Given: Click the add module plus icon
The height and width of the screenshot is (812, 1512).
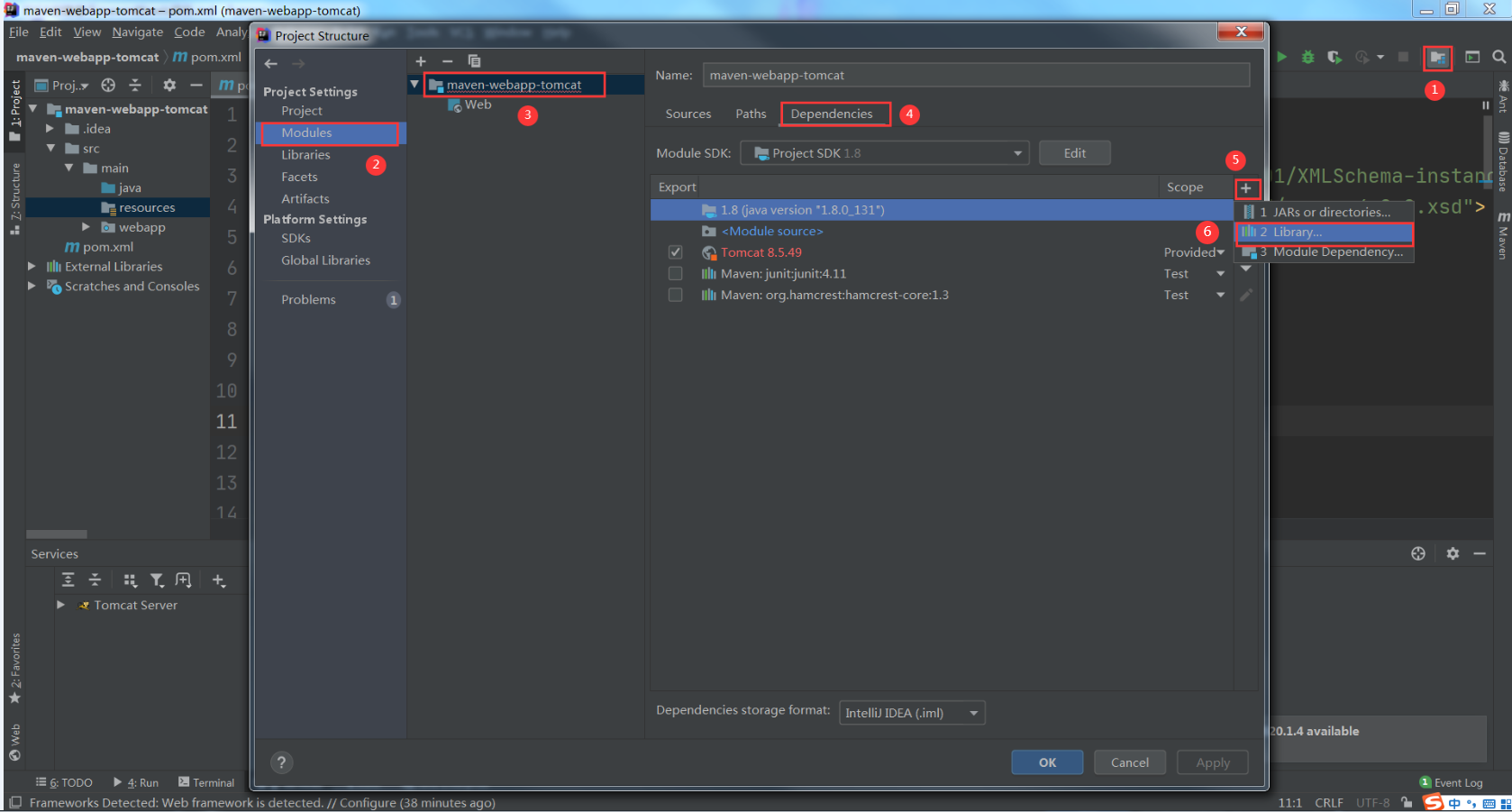Looking at the screenshot, I should tap(420, 61).
